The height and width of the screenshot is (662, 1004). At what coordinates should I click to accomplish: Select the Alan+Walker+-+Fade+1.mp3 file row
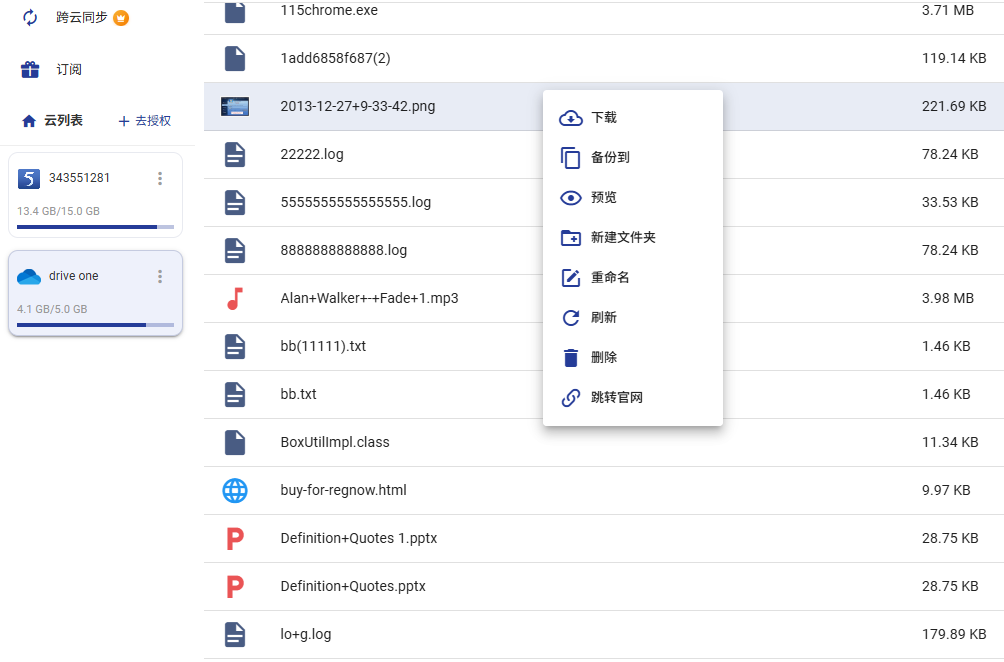(x=604, y=298)
